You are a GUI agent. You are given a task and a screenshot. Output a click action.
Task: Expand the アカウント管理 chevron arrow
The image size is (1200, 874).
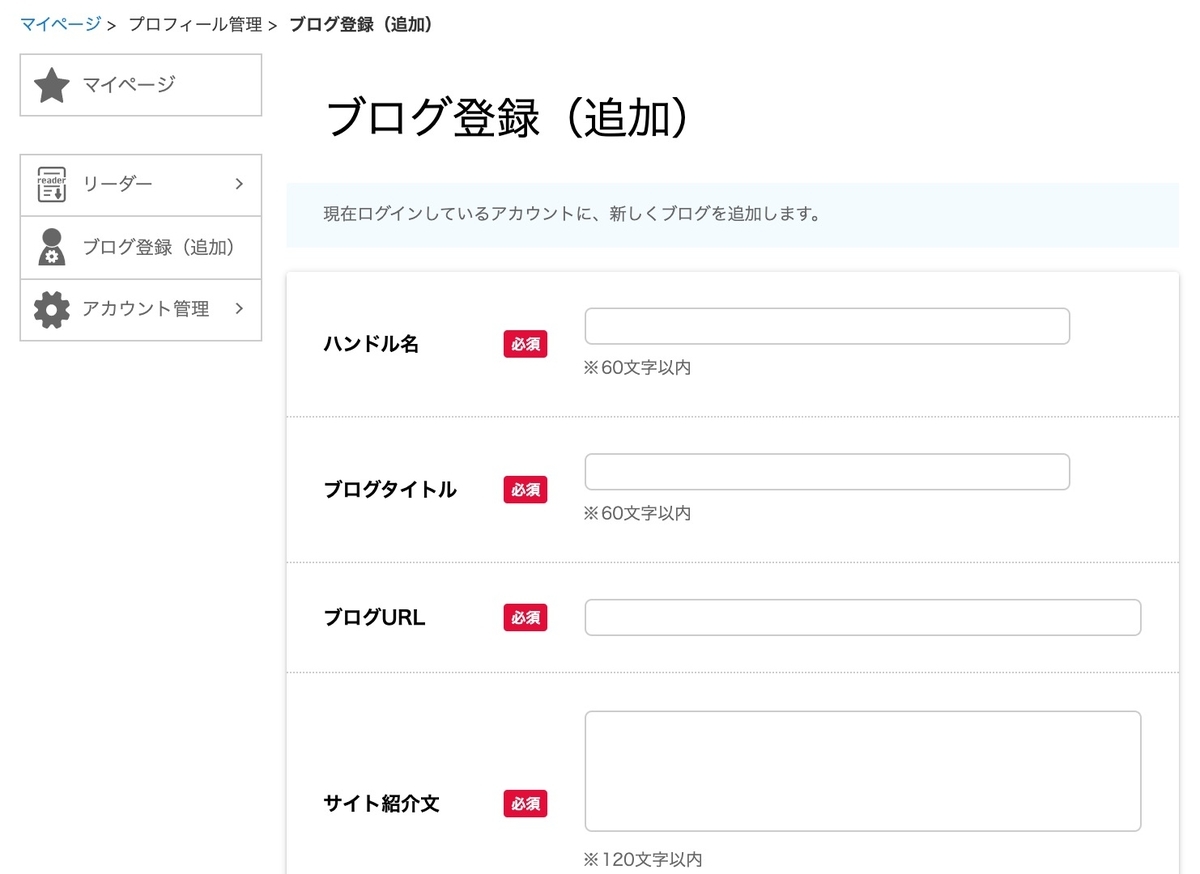point(239,309)
